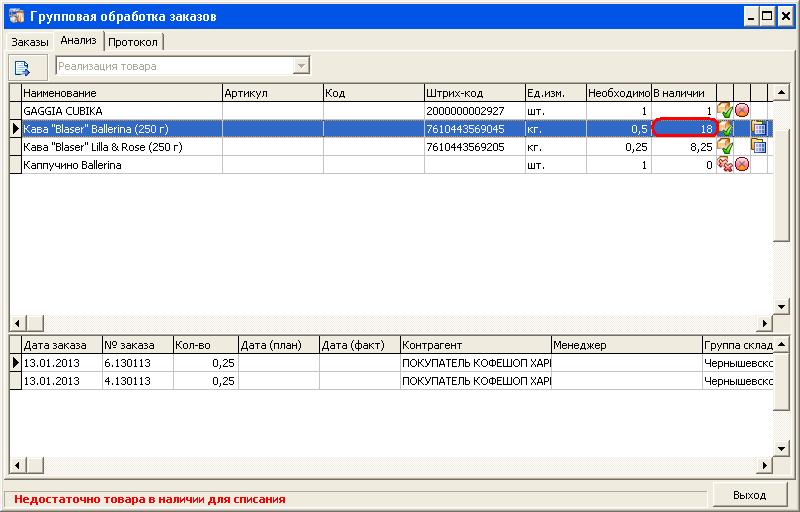Select the Каппучино Ballerina row
The image size is (800, 512).
120,165
